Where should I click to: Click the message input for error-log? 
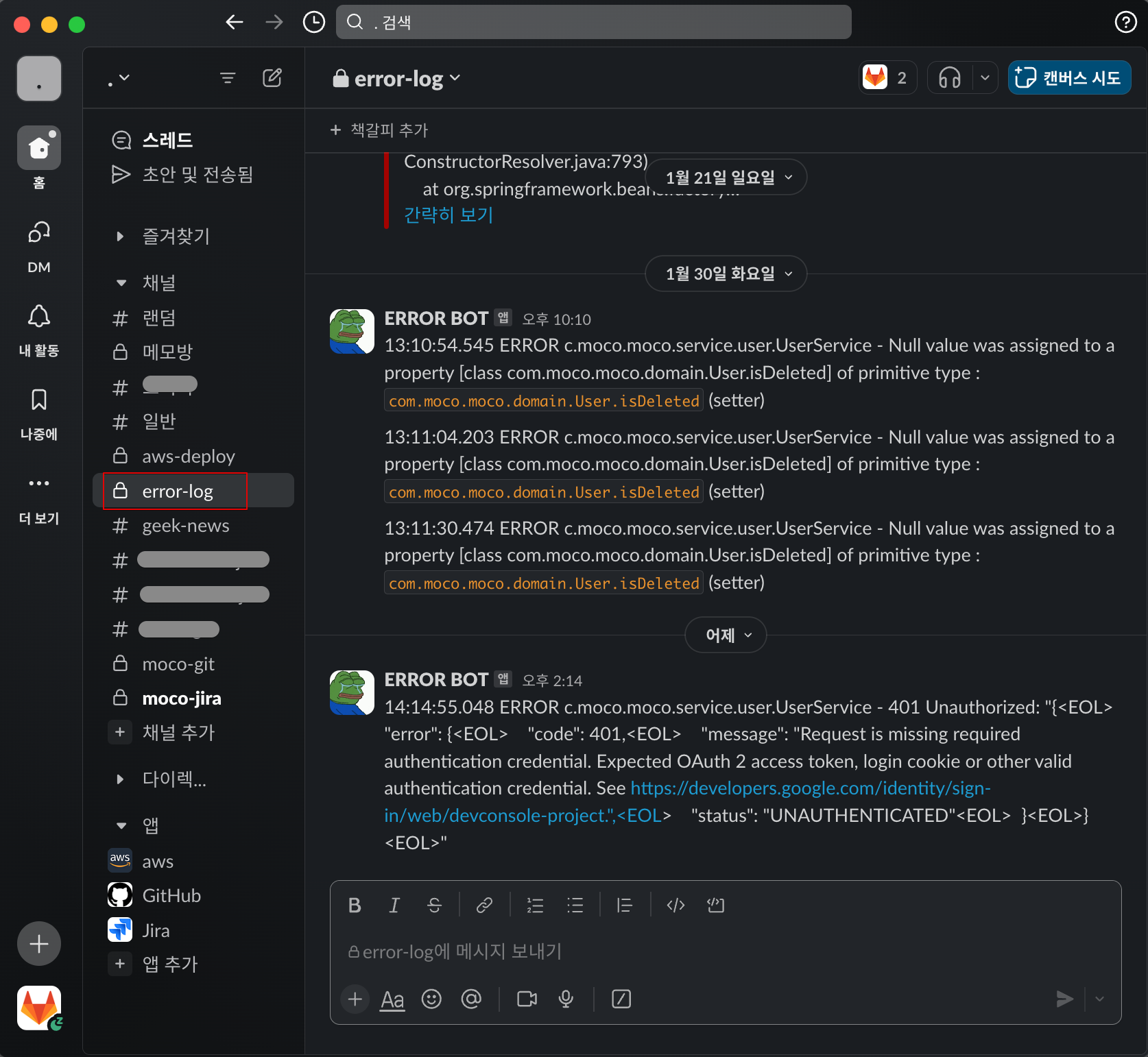click(726, 951)
